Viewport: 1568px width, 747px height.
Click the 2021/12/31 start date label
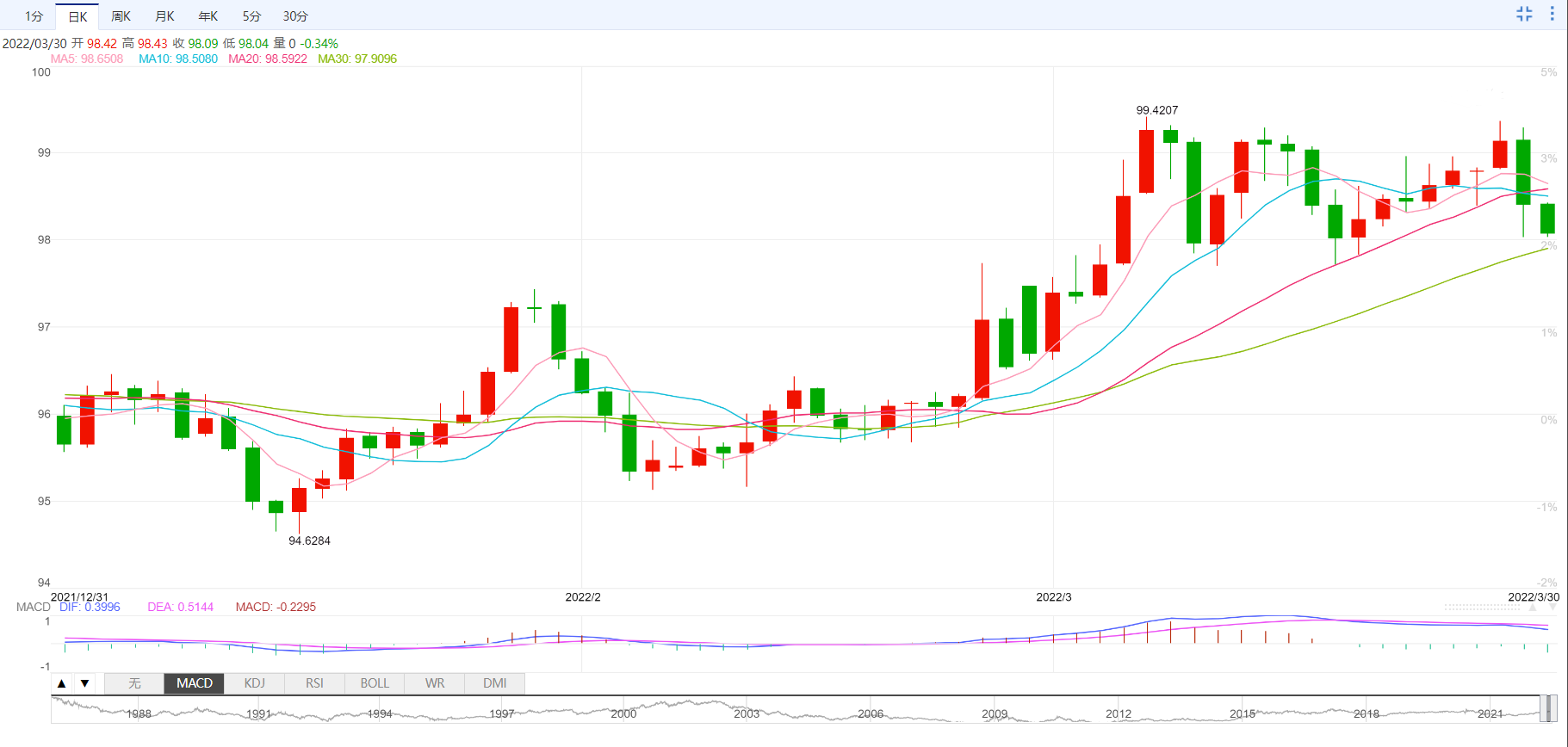[80, 596]
